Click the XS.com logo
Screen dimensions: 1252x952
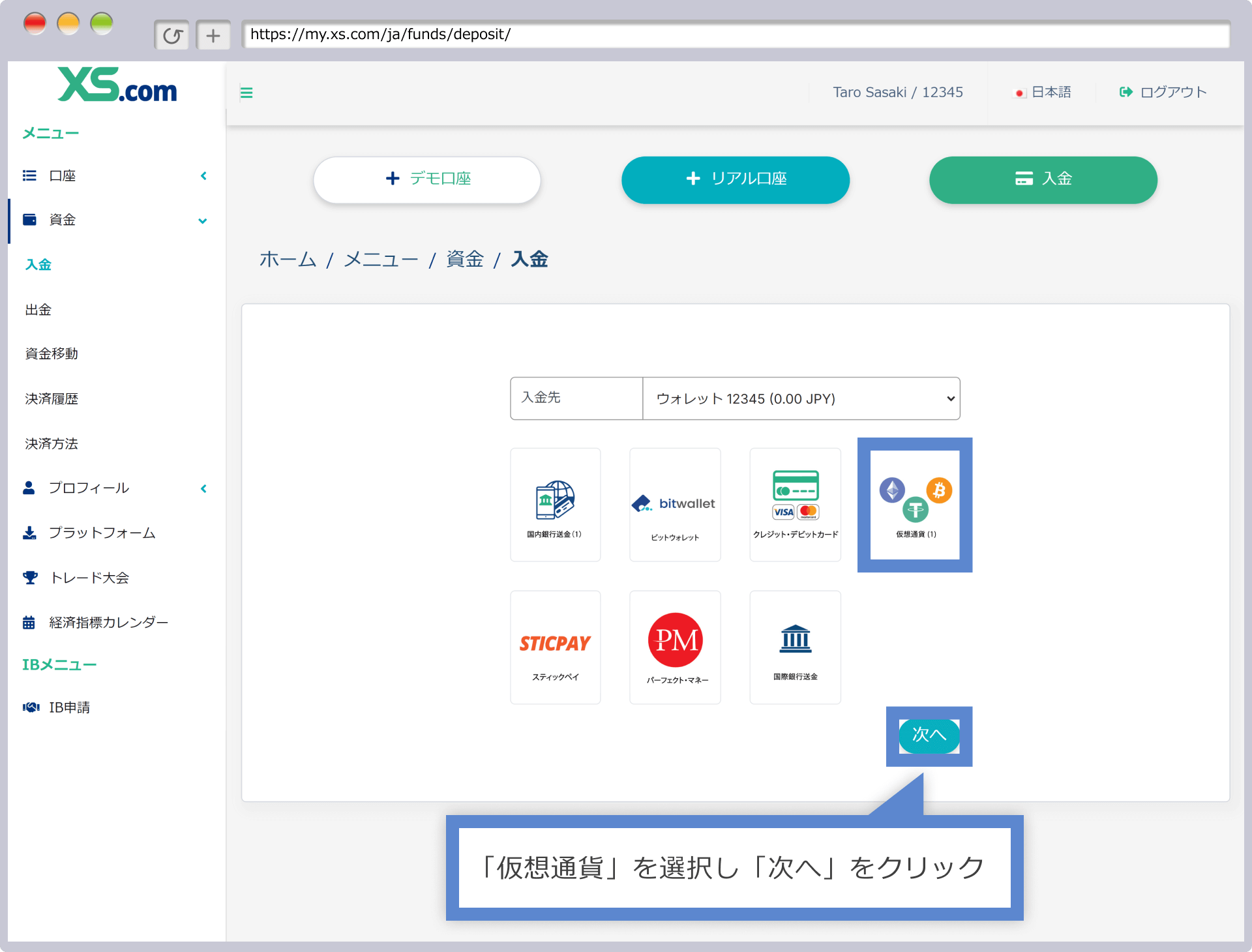[117, 85]
